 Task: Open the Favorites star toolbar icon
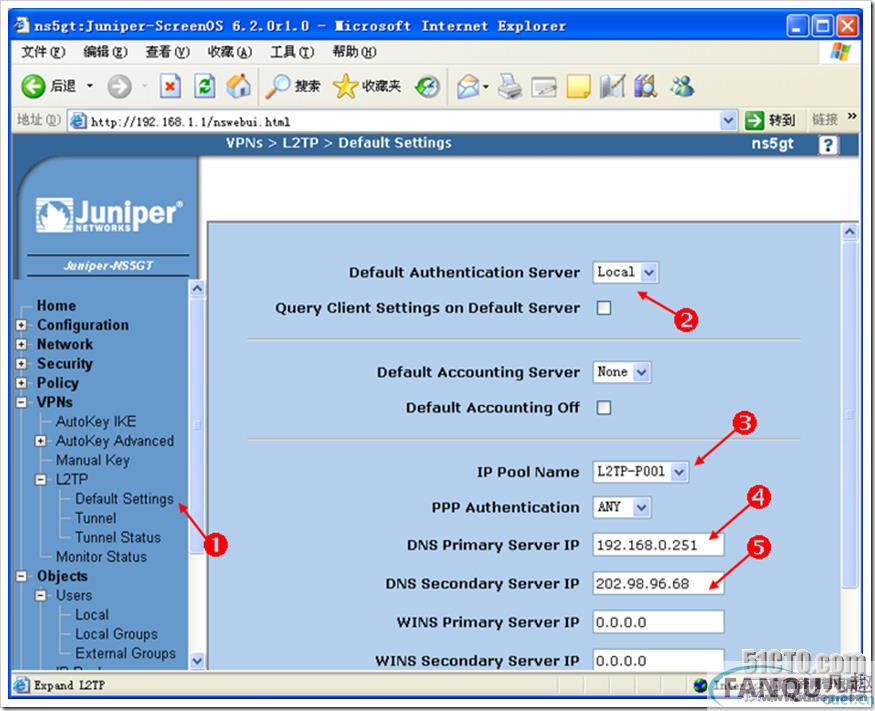tap(345, 87)
